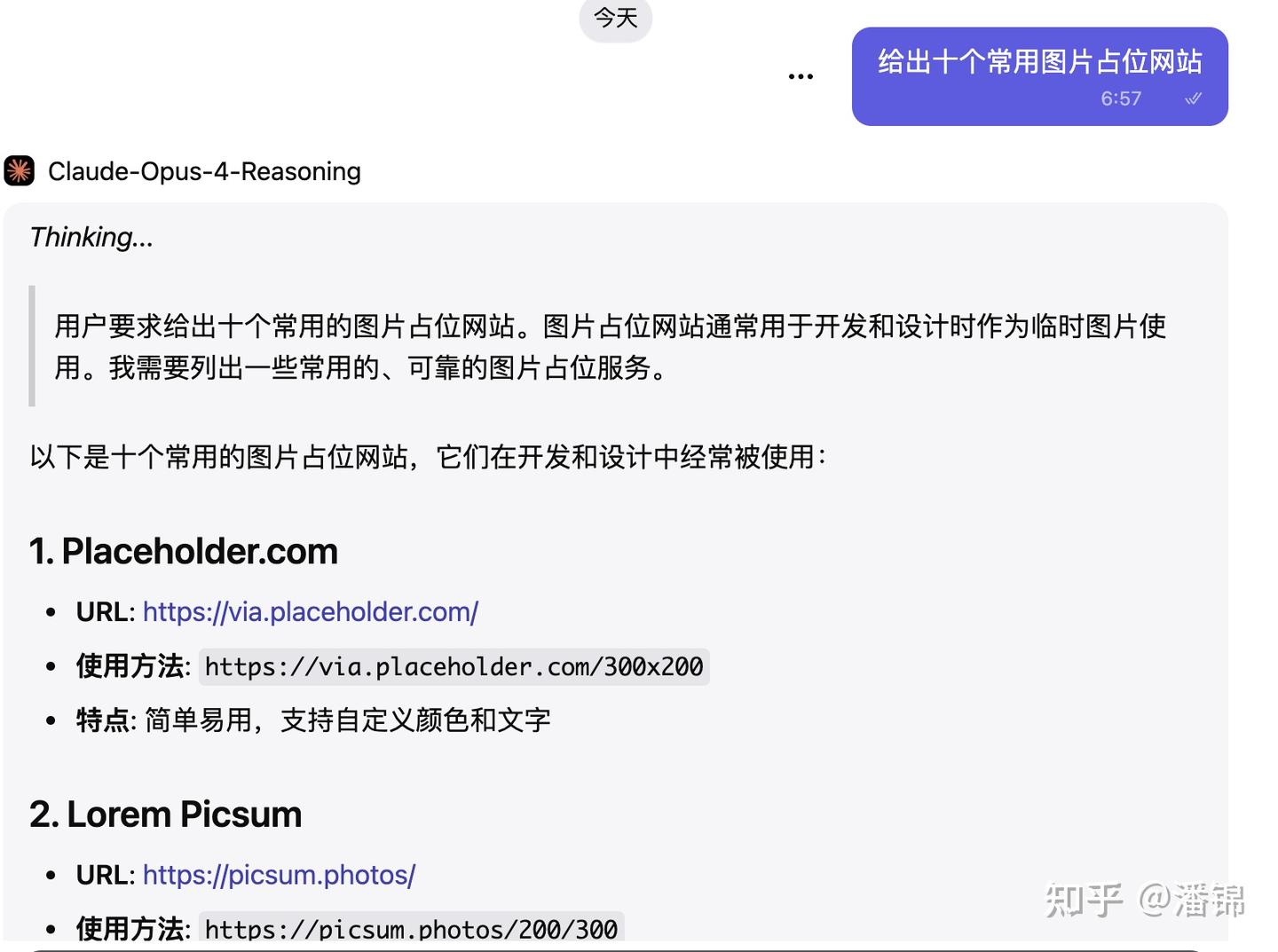Click the horizontal scrollbar at the bottom
Viewport: 1278px width, 952px height.
coord(621,948)
